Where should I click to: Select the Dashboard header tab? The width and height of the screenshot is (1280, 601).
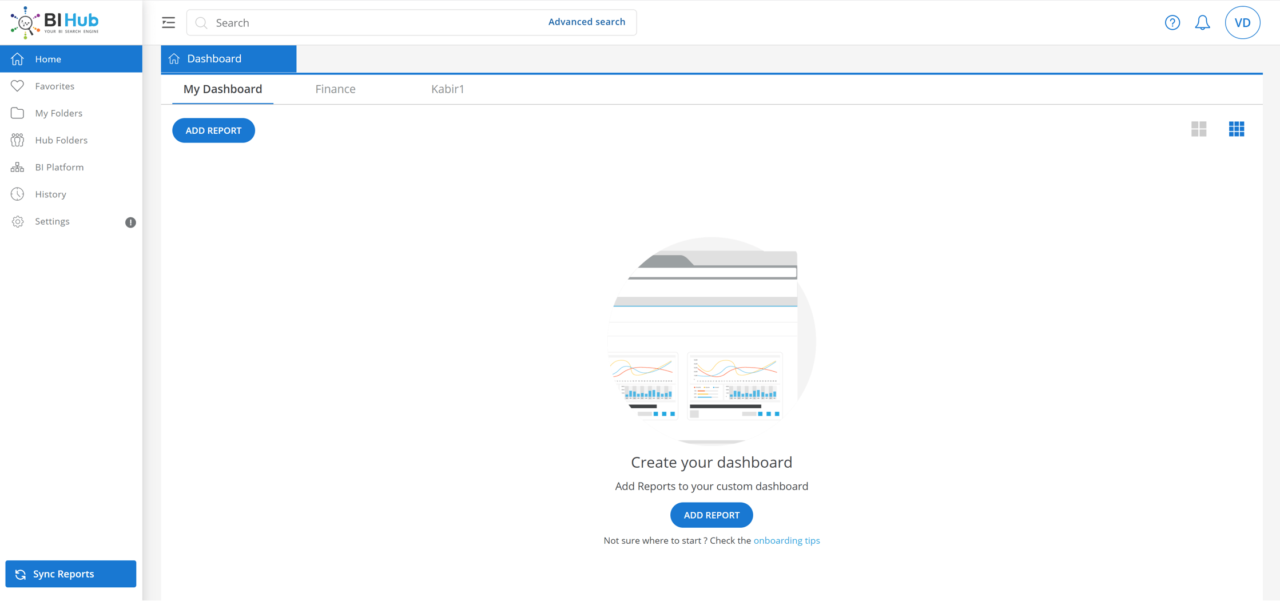[229, 59]
